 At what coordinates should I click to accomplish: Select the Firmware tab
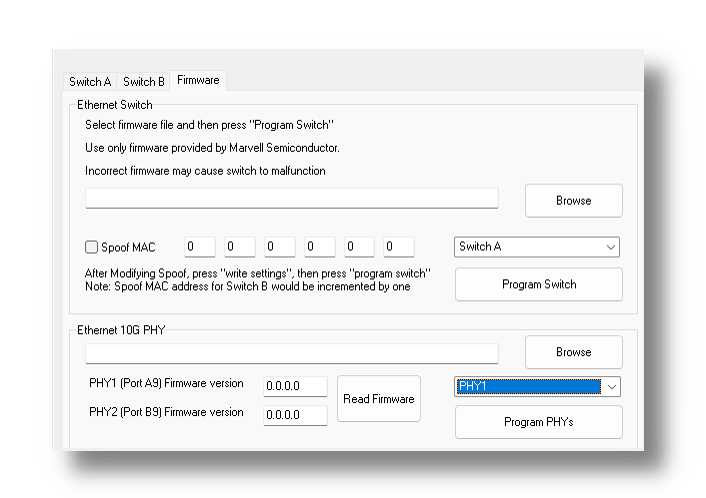[x=198, y=80]
